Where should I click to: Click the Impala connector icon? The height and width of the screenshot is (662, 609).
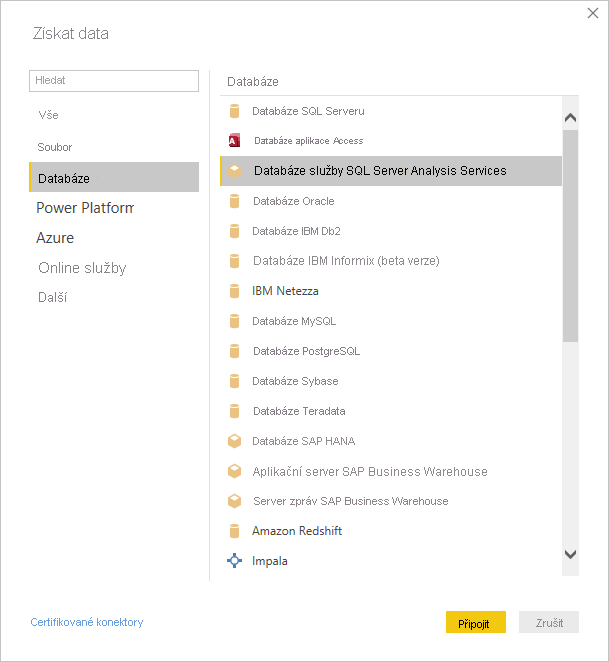point(235,561)
